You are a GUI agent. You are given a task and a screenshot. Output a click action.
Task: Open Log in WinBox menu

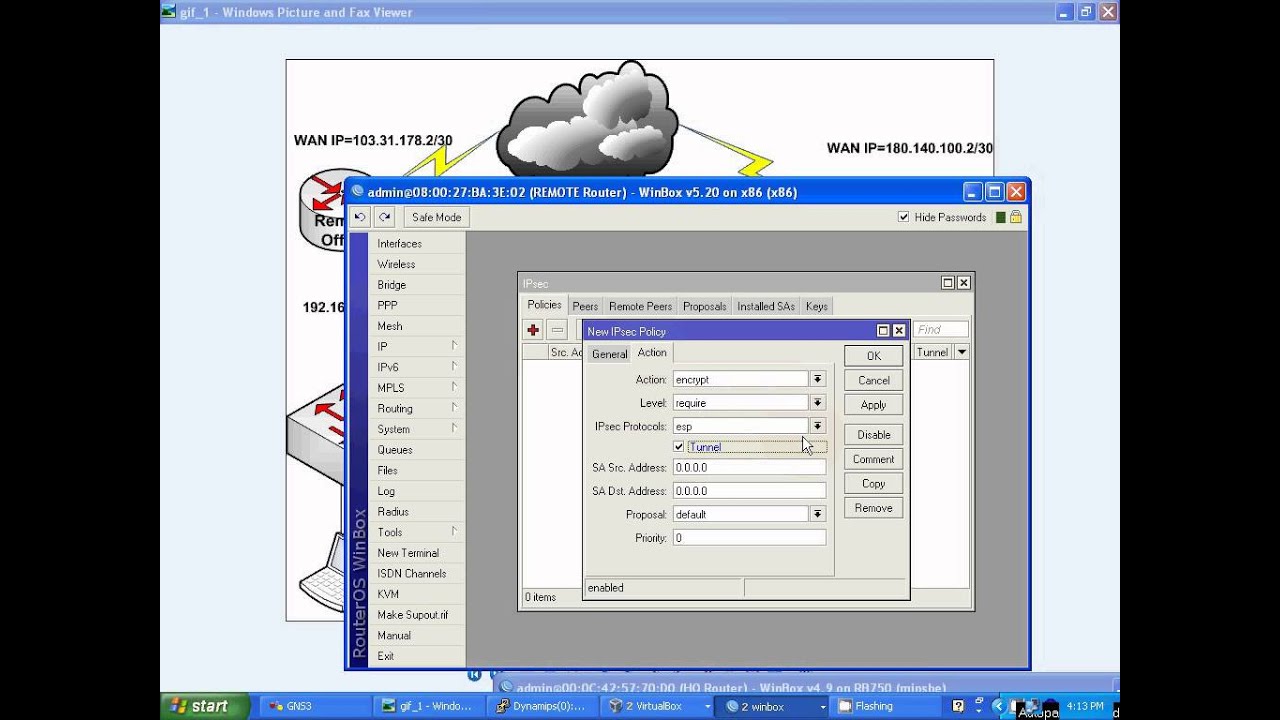coord(417,491)
